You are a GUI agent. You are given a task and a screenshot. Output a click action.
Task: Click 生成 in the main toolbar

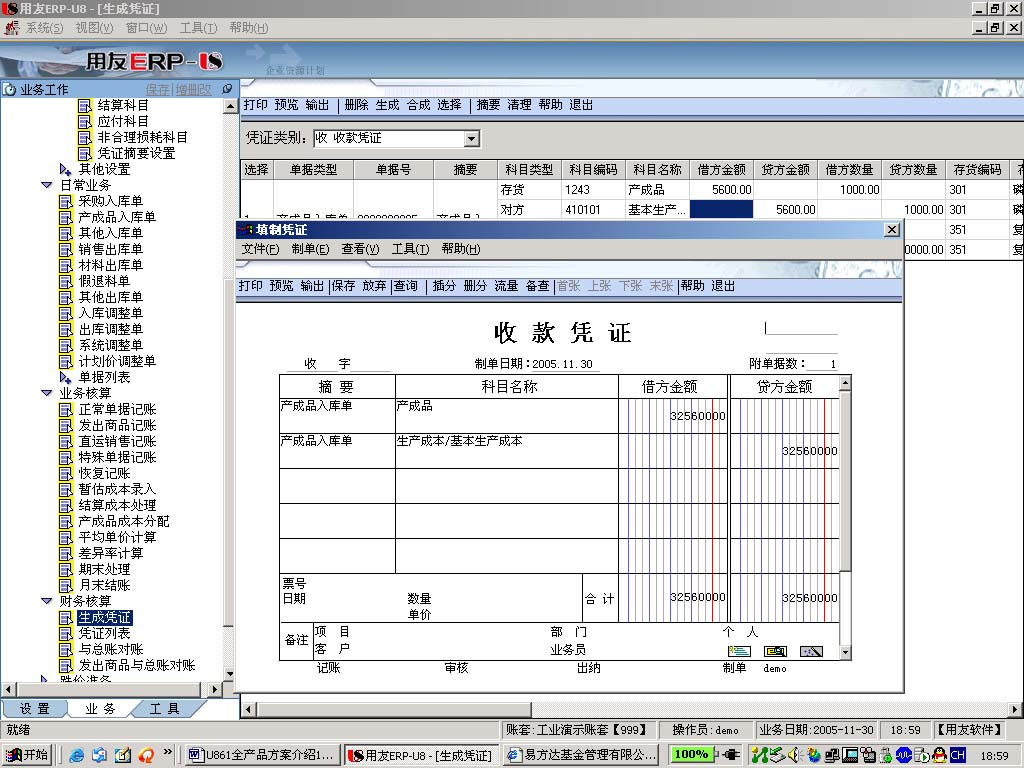tap(387, 105)
